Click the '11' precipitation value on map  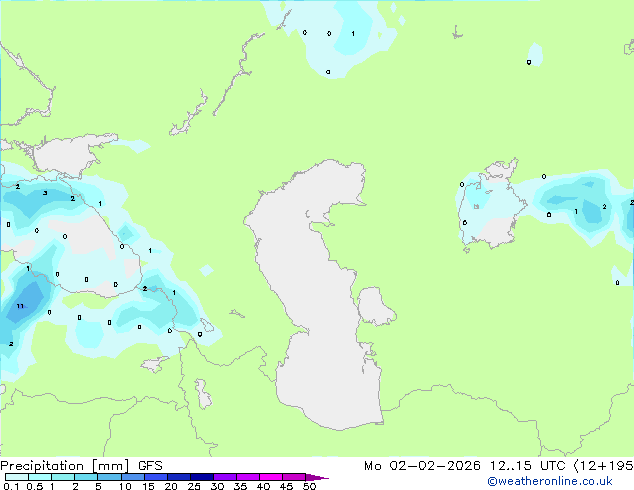coord(20,306)
